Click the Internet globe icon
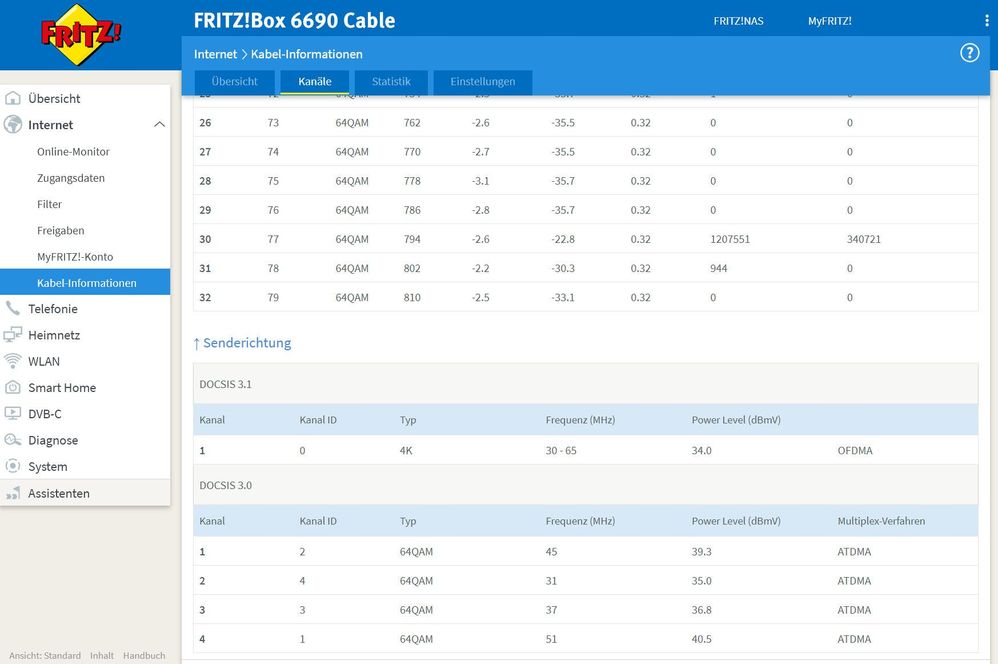 pyautogui.click(x=13, y=124)
